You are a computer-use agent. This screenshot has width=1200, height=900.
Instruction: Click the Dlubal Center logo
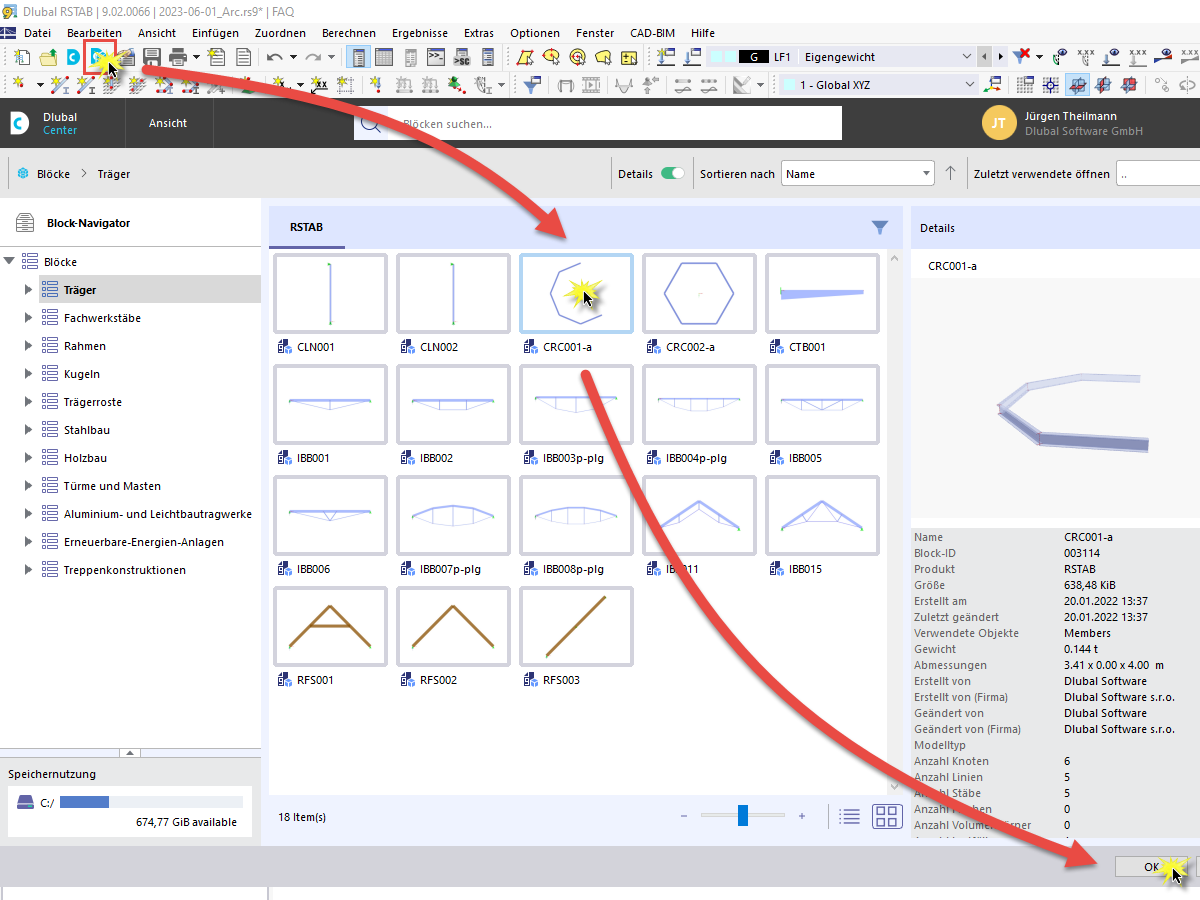pos(21,123)
